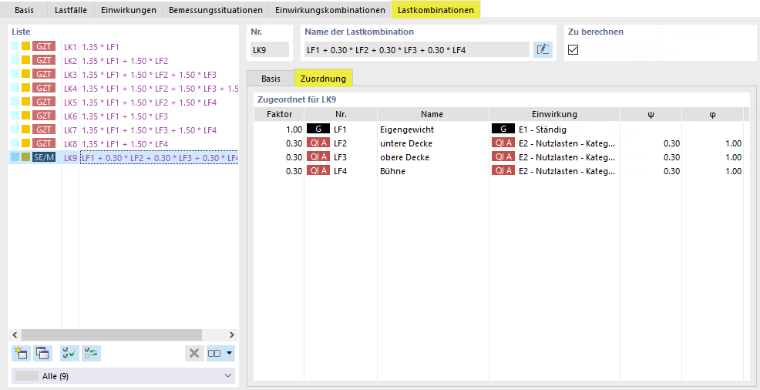The width and height of the screenshot is (760, 390).
Task: Select LK3 in the combinations list
Action: [x=124, y=75]
